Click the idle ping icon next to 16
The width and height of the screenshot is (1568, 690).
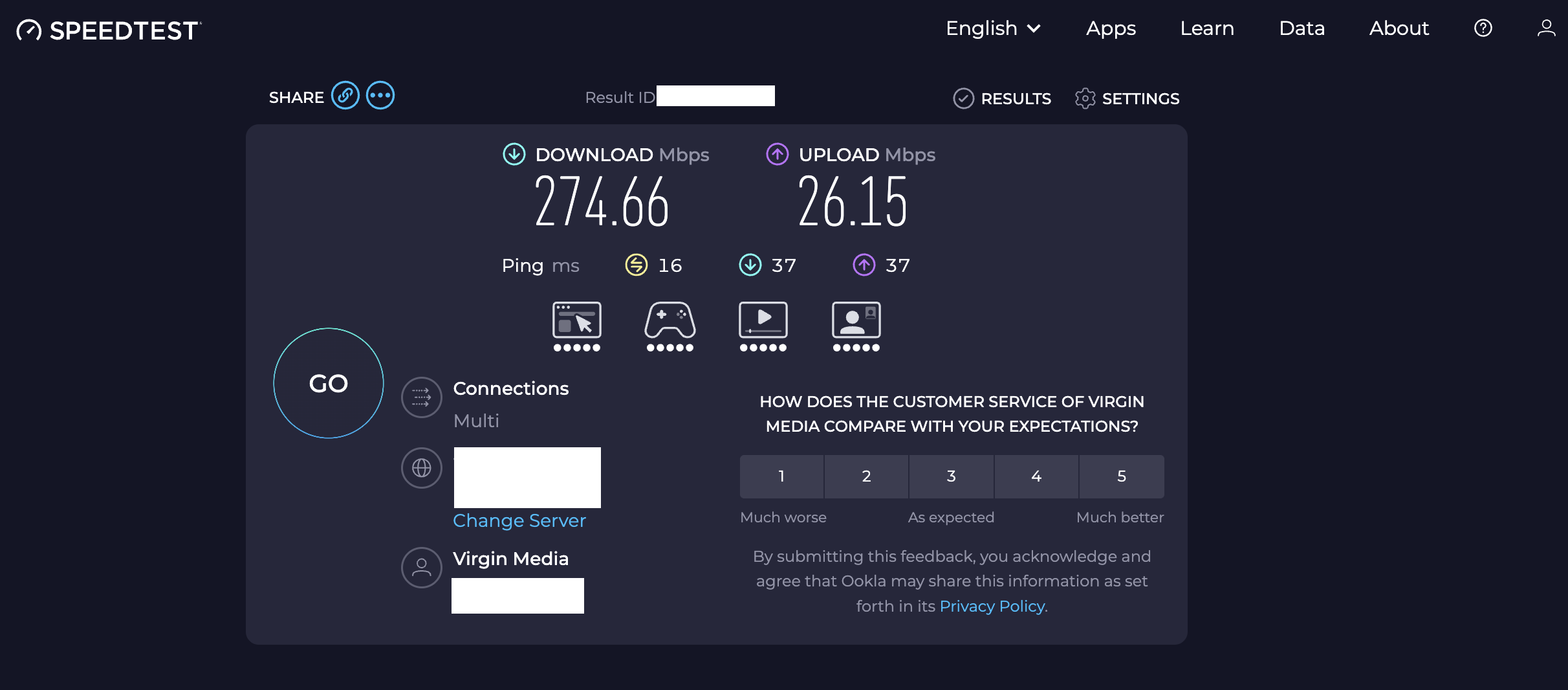[637, 265]
